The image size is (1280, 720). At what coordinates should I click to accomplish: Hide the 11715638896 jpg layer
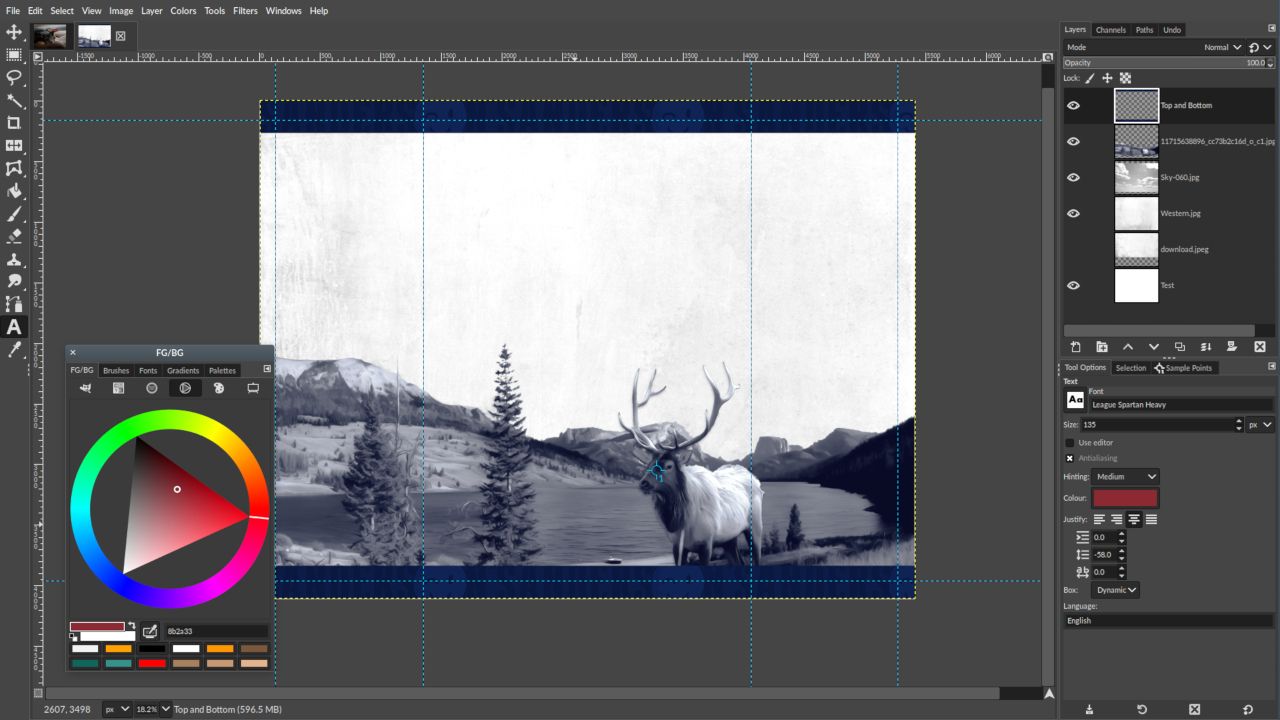coord(1073,141)
